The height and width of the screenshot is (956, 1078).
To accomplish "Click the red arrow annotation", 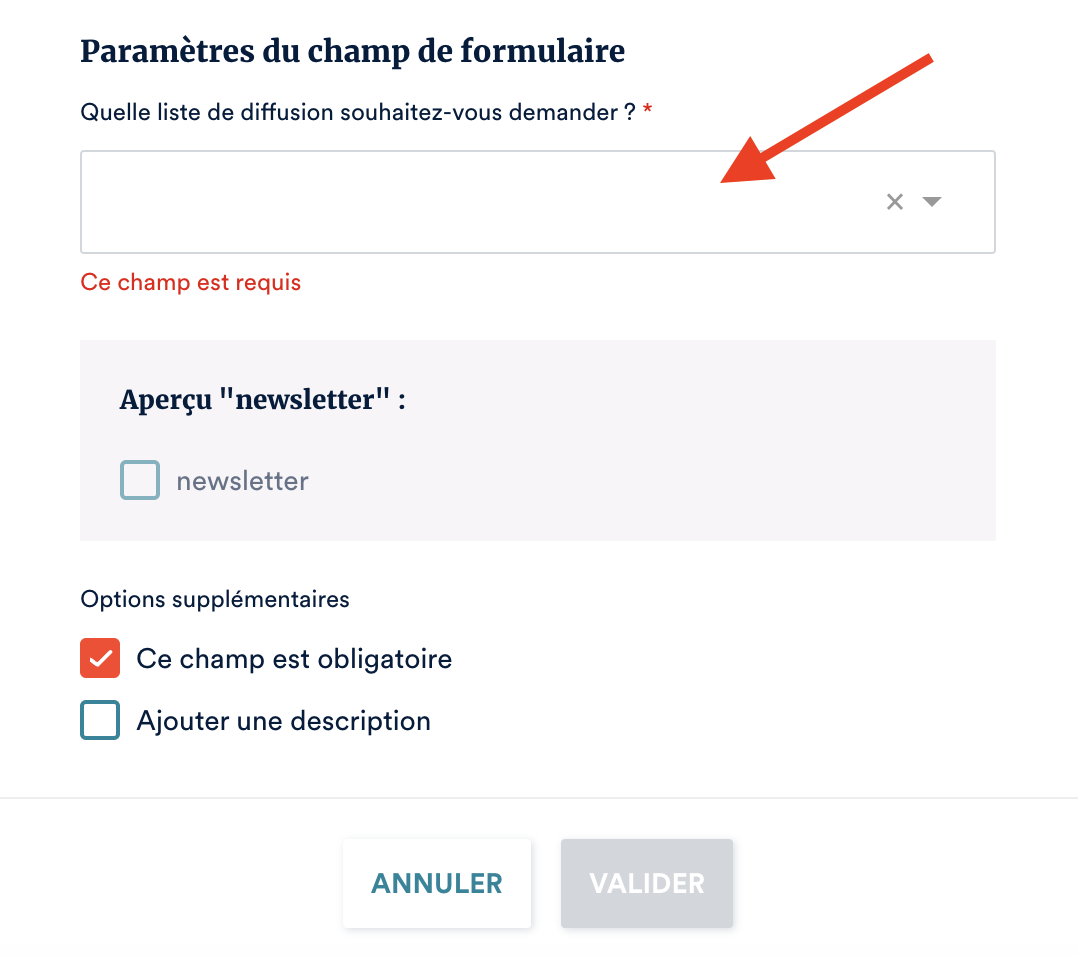I will click(x=830, y=120).
